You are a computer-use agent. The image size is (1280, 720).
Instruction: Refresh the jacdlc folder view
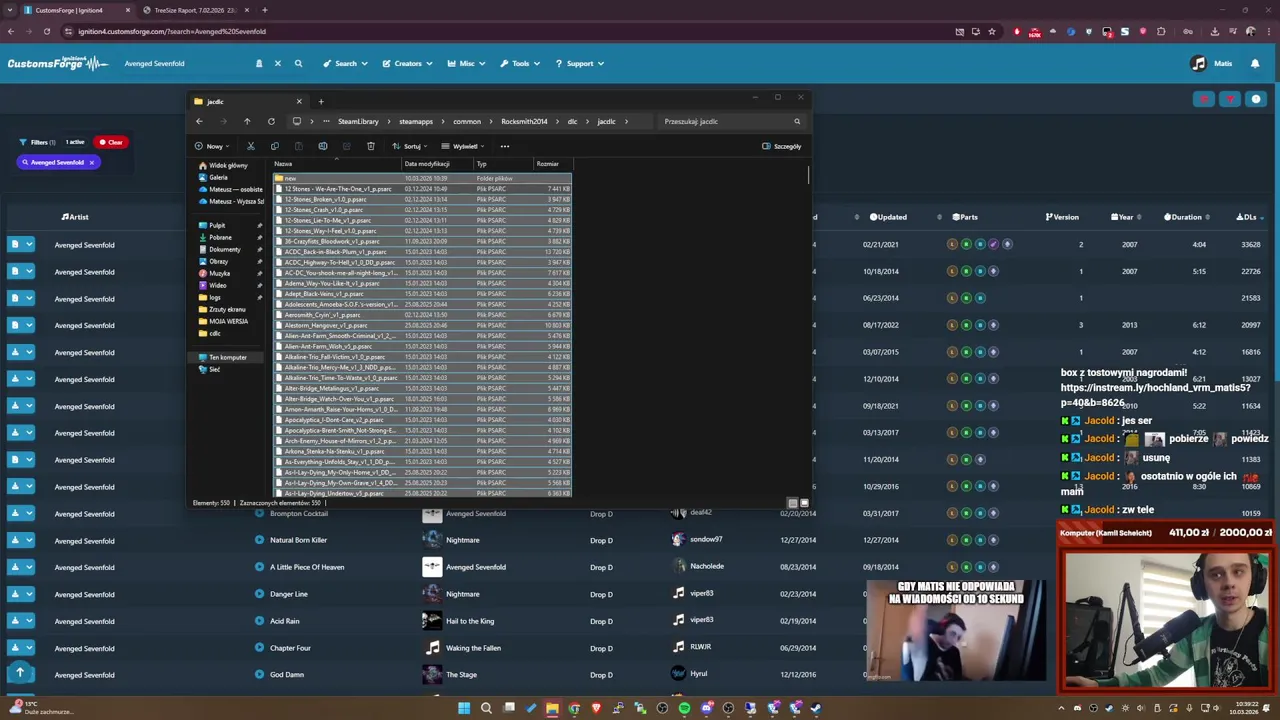(x=271, y=121)
